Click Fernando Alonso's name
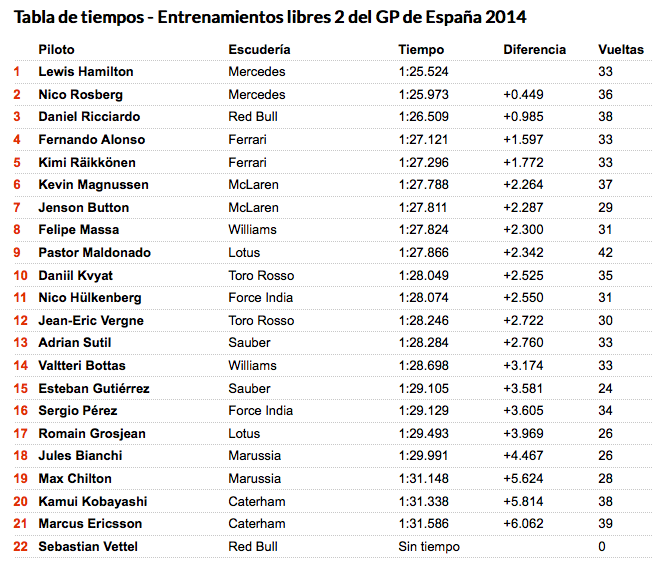Image resolution: width=653 pixels, height=561 pixels. 92,140
